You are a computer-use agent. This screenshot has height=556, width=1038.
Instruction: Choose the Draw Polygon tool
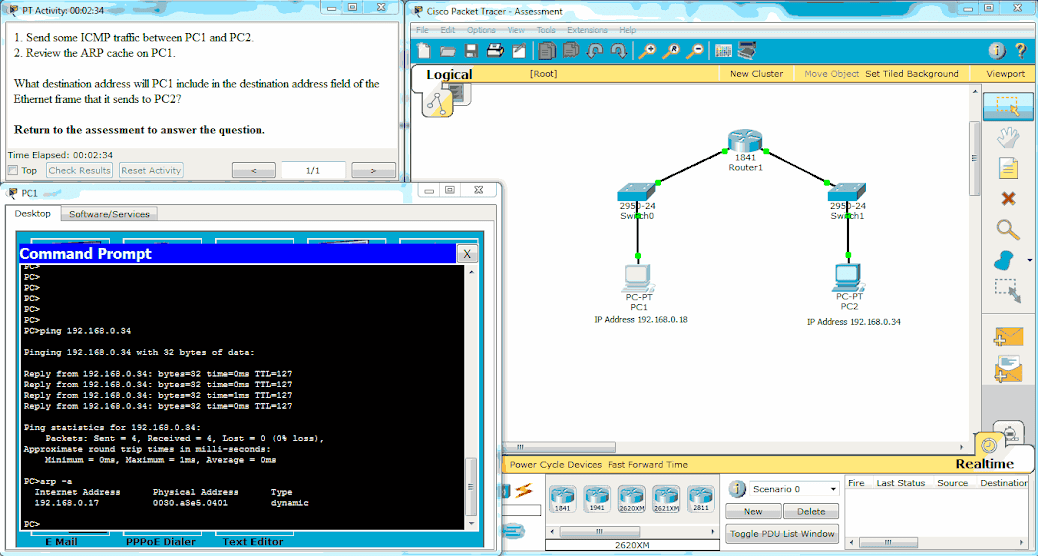[1005, 259]
